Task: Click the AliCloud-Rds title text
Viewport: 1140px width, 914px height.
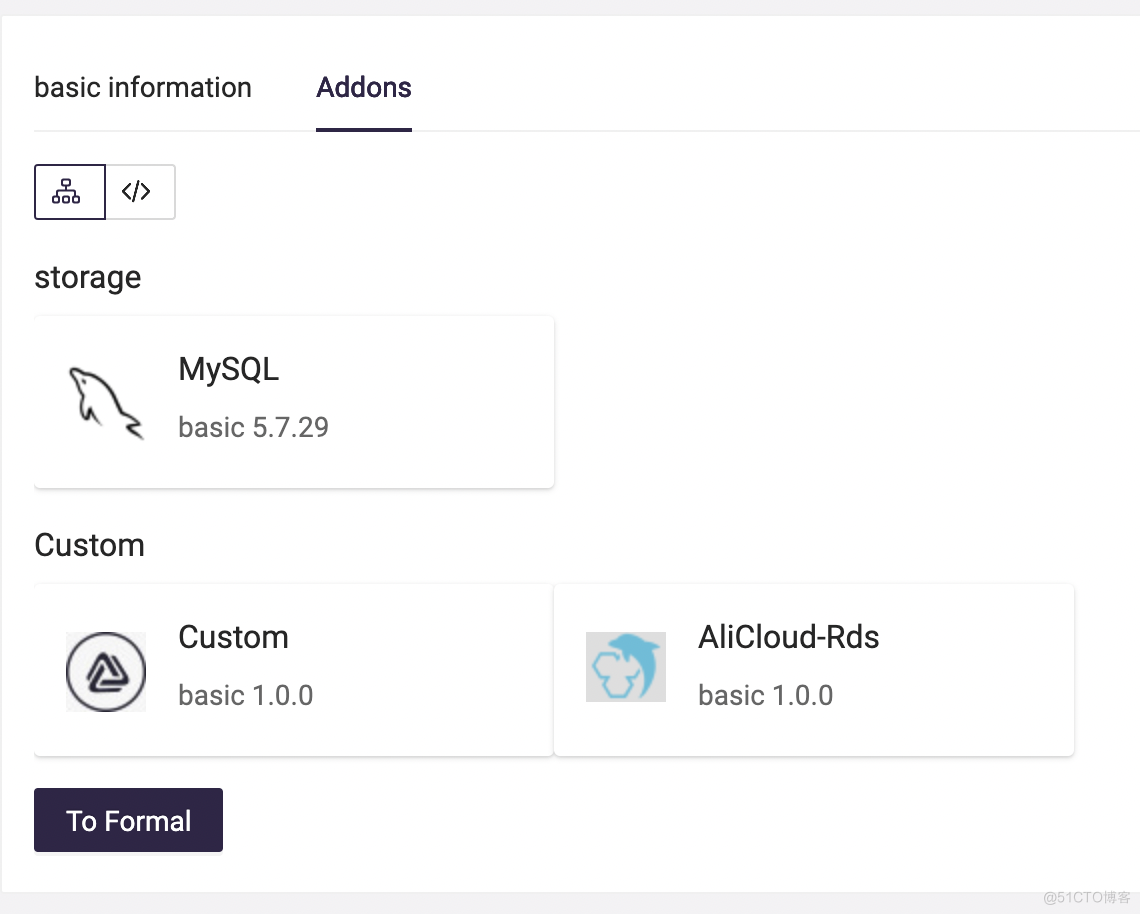Action: coord(789,637)
